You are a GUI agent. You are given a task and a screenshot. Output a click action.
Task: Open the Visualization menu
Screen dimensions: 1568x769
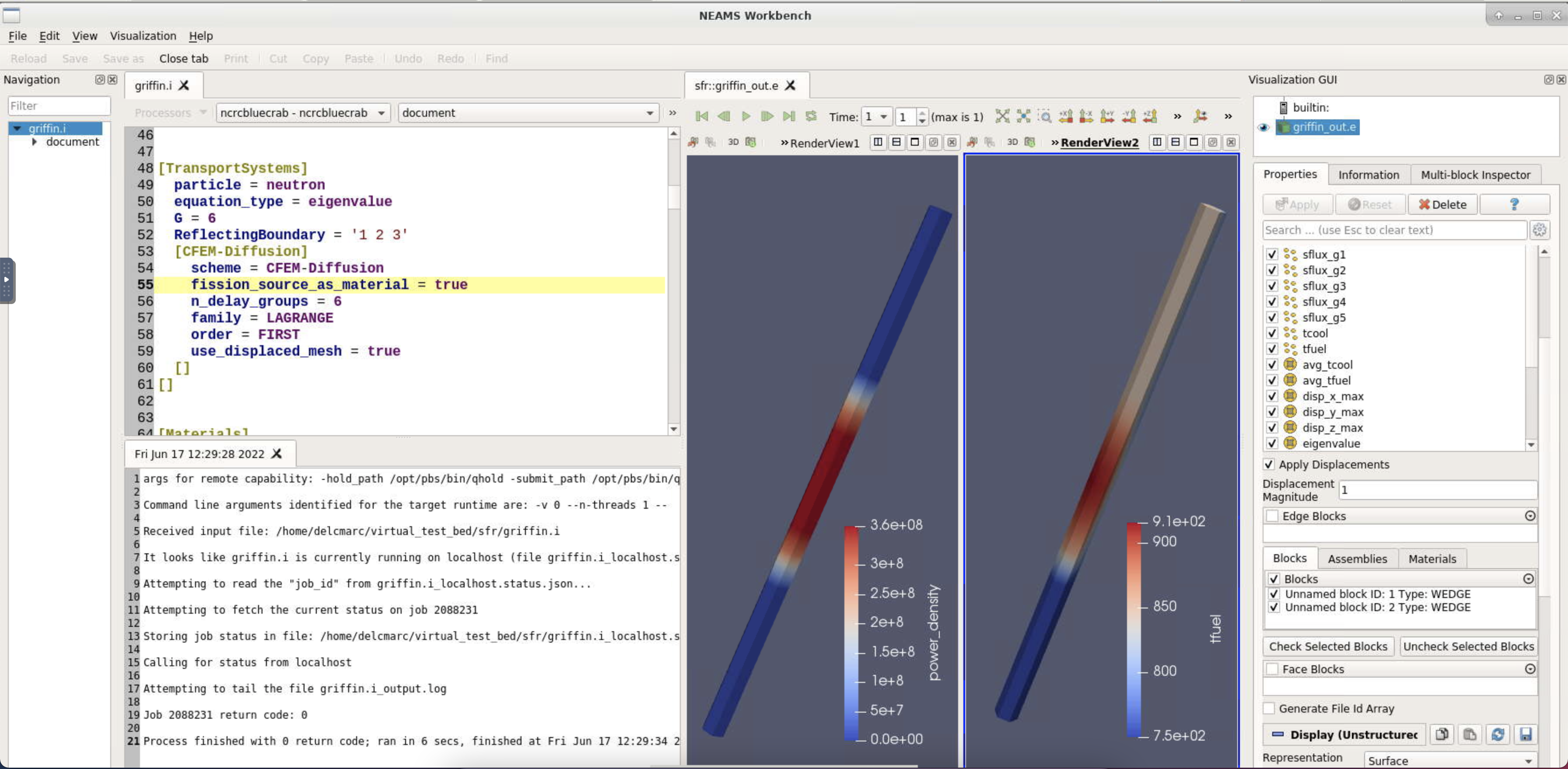coord(143,36)
